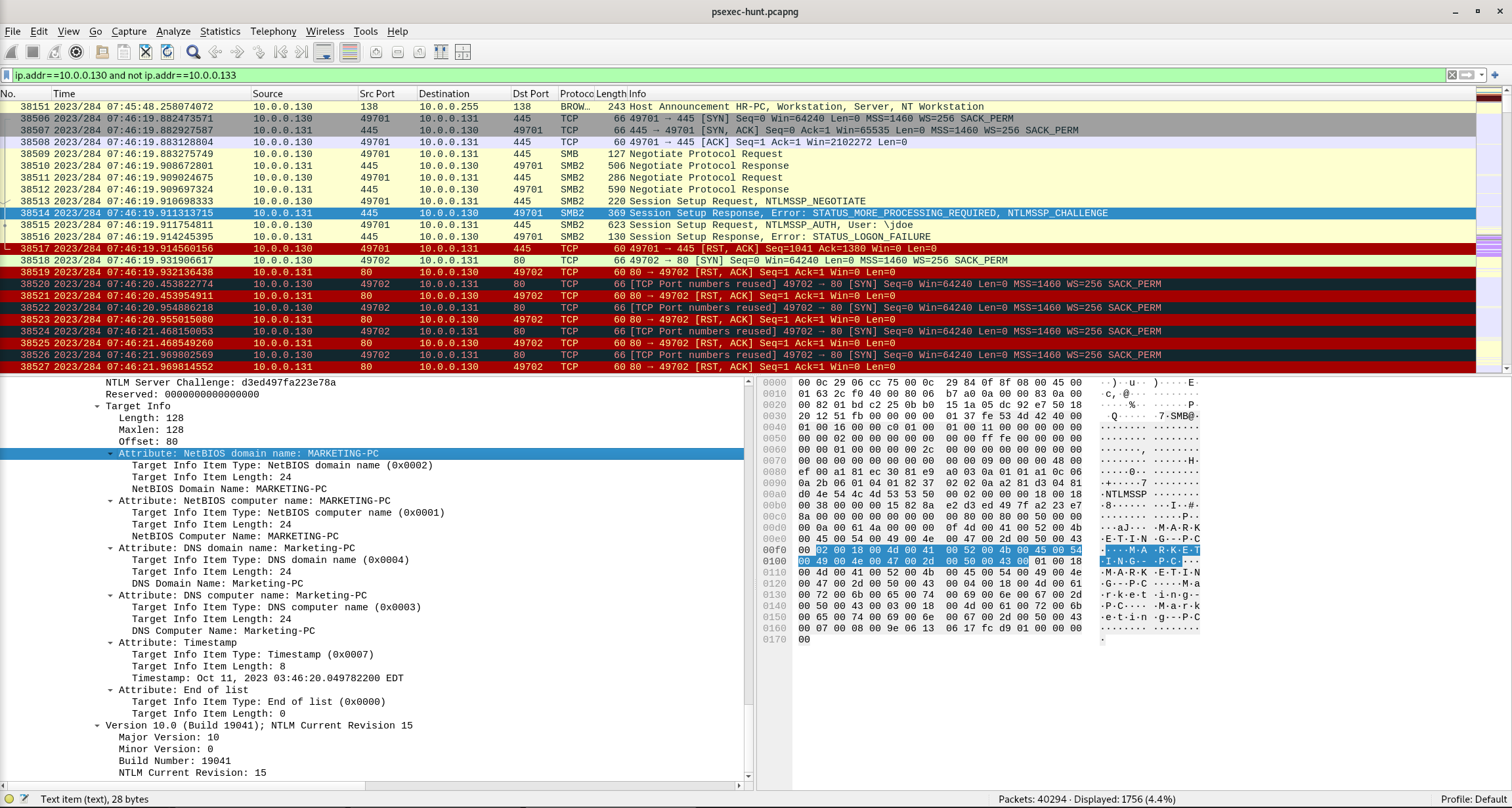Click packet details horizontal scrollbar thumb
1512x808 pixels.
pyautogui.click(x=185, y=786)
